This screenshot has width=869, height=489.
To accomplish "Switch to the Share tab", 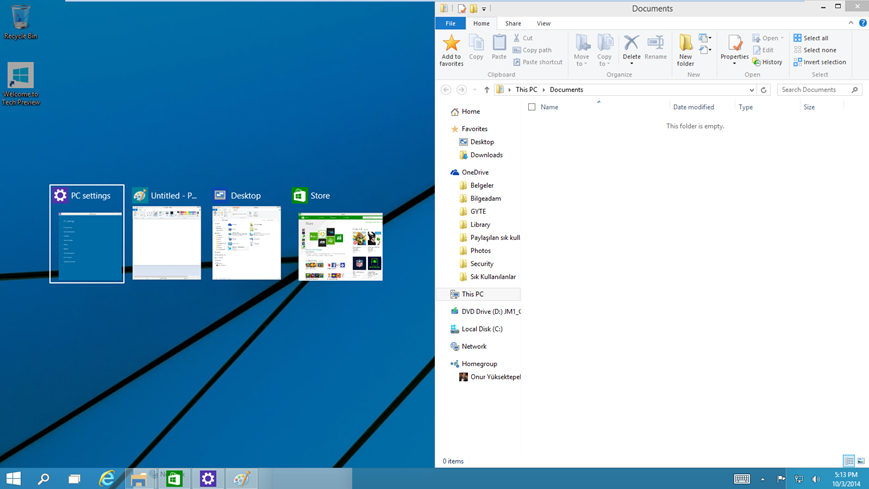I will coord(513,23).
